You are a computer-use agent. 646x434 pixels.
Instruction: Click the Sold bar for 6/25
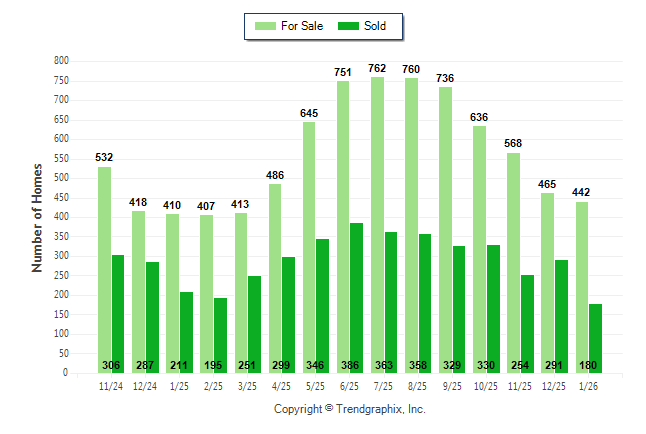[x=357, y=298]
